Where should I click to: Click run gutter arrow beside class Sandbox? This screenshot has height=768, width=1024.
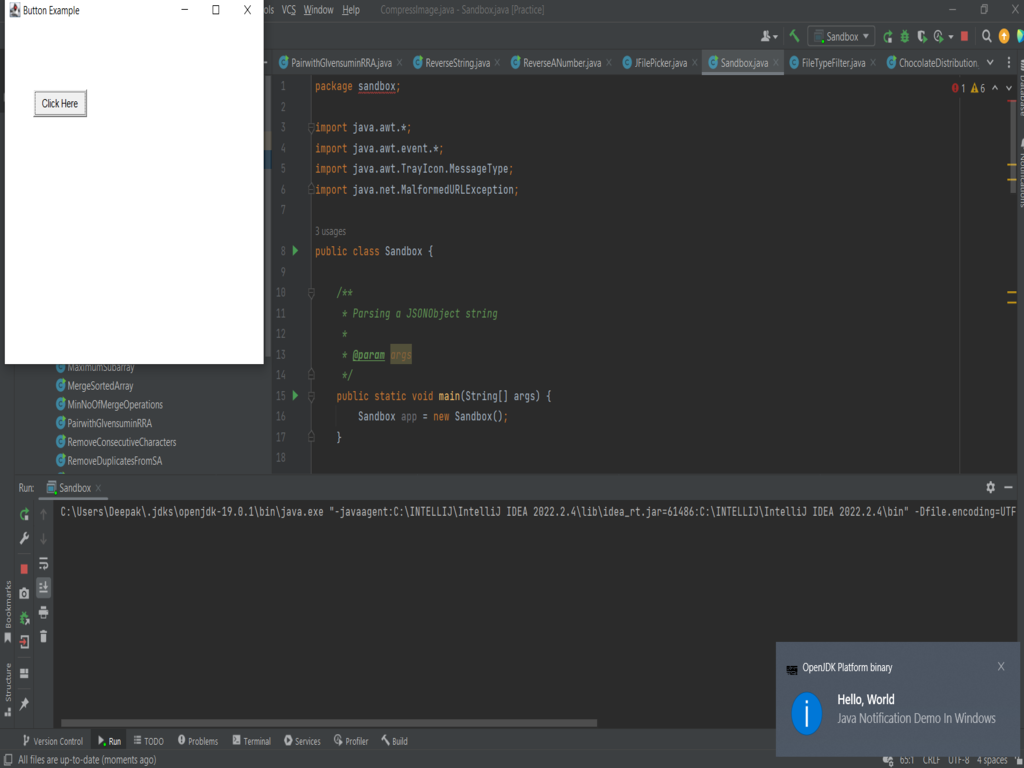[x=296, y=251]
